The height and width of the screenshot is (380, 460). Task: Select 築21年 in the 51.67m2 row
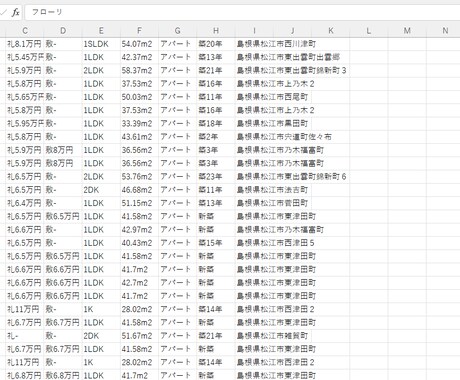click(x=216, y=336)
